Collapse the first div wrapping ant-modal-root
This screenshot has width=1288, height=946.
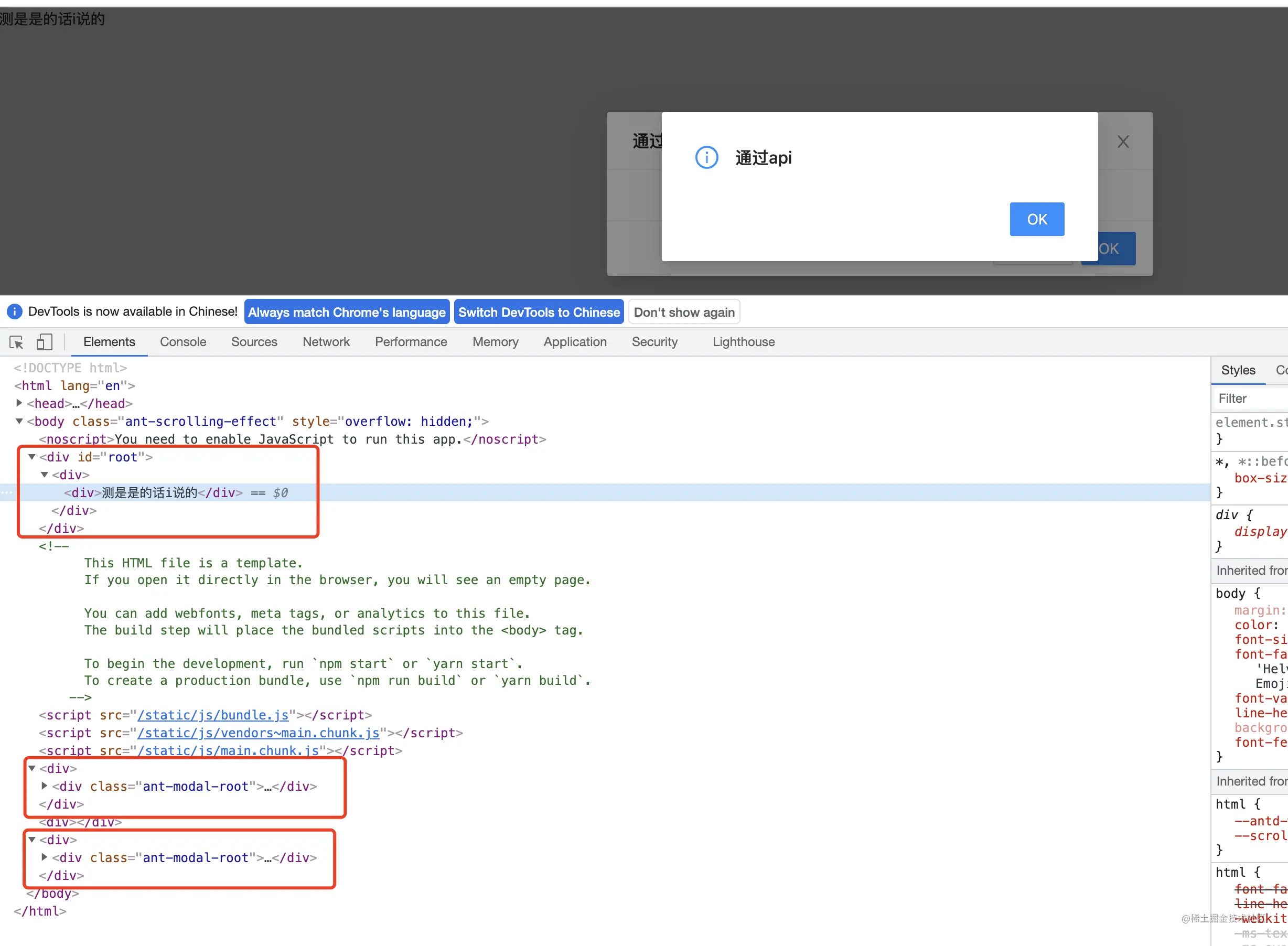(x=32, y=768)
